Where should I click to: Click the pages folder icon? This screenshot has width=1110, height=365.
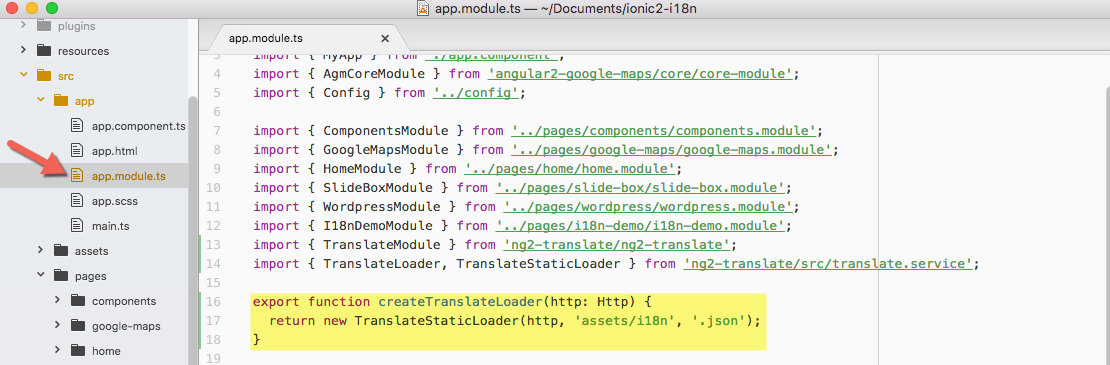pyautogui.click(x=61, y=276)
